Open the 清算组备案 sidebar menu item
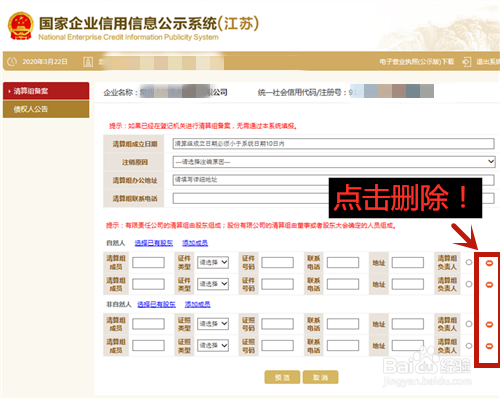Screen dimensions: 500x399 coord(46,91)
